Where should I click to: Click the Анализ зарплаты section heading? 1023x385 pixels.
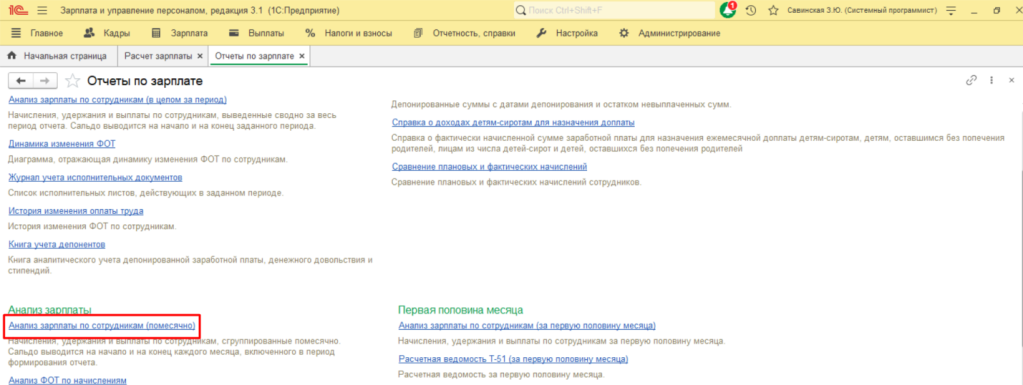point(50,309)
